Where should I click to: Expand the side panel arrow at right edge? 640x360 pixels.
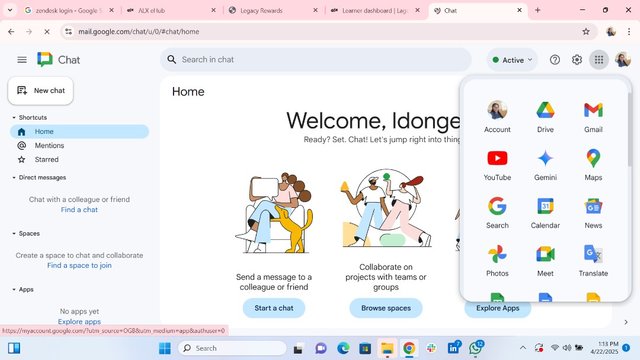626,322
